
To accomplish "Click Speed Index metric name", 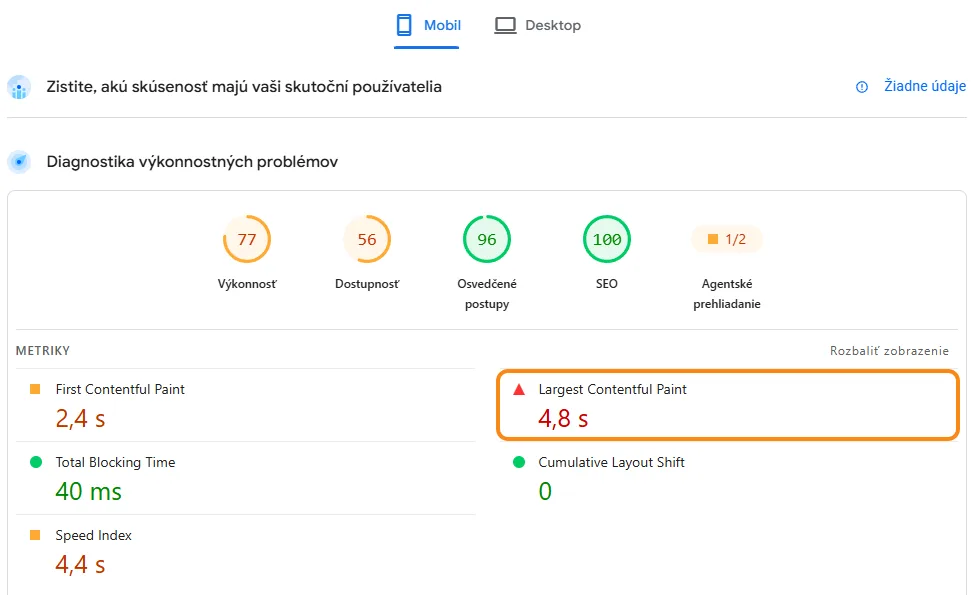I will 94,535.
